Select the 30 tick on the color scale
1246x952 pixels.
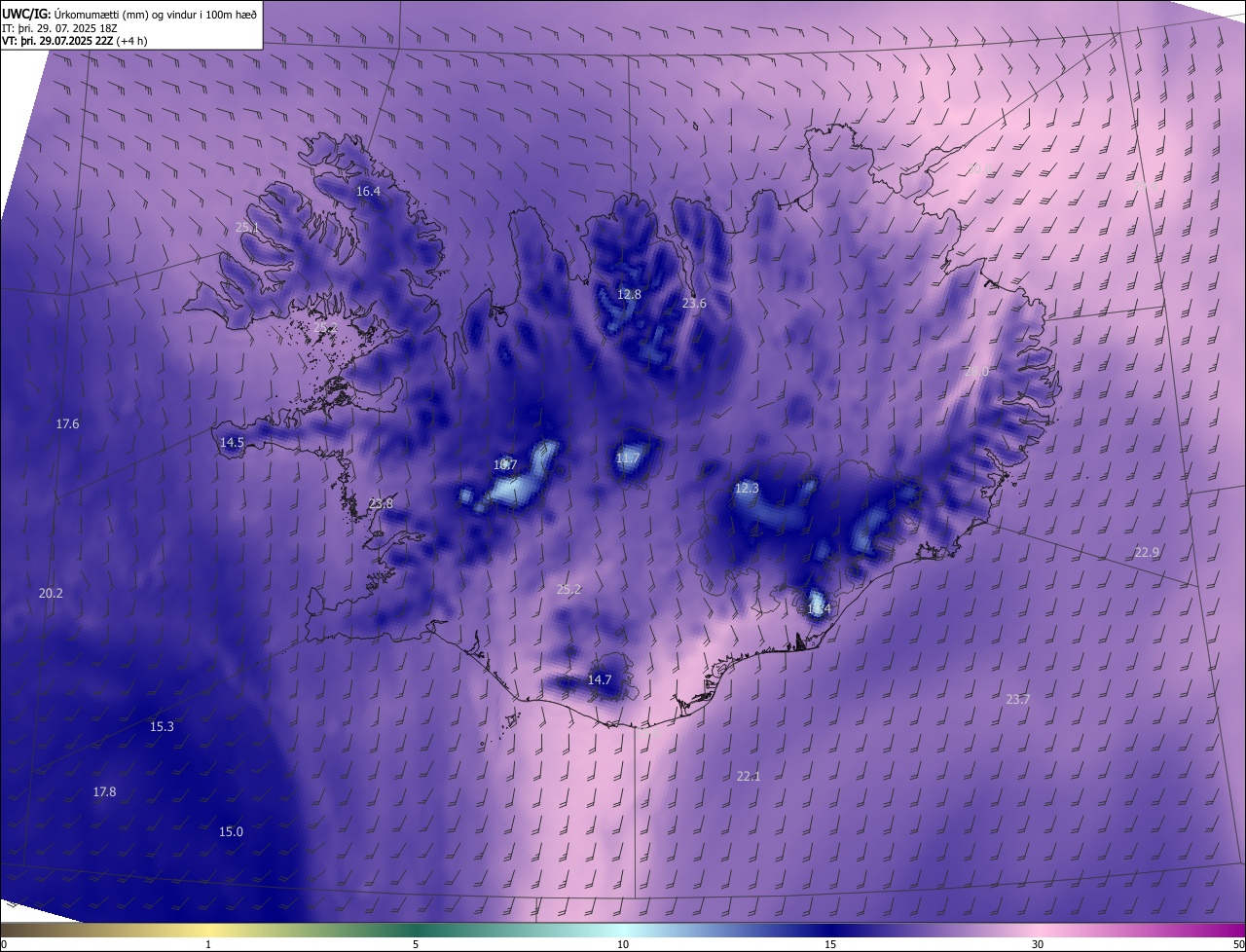coord(1038,945)
